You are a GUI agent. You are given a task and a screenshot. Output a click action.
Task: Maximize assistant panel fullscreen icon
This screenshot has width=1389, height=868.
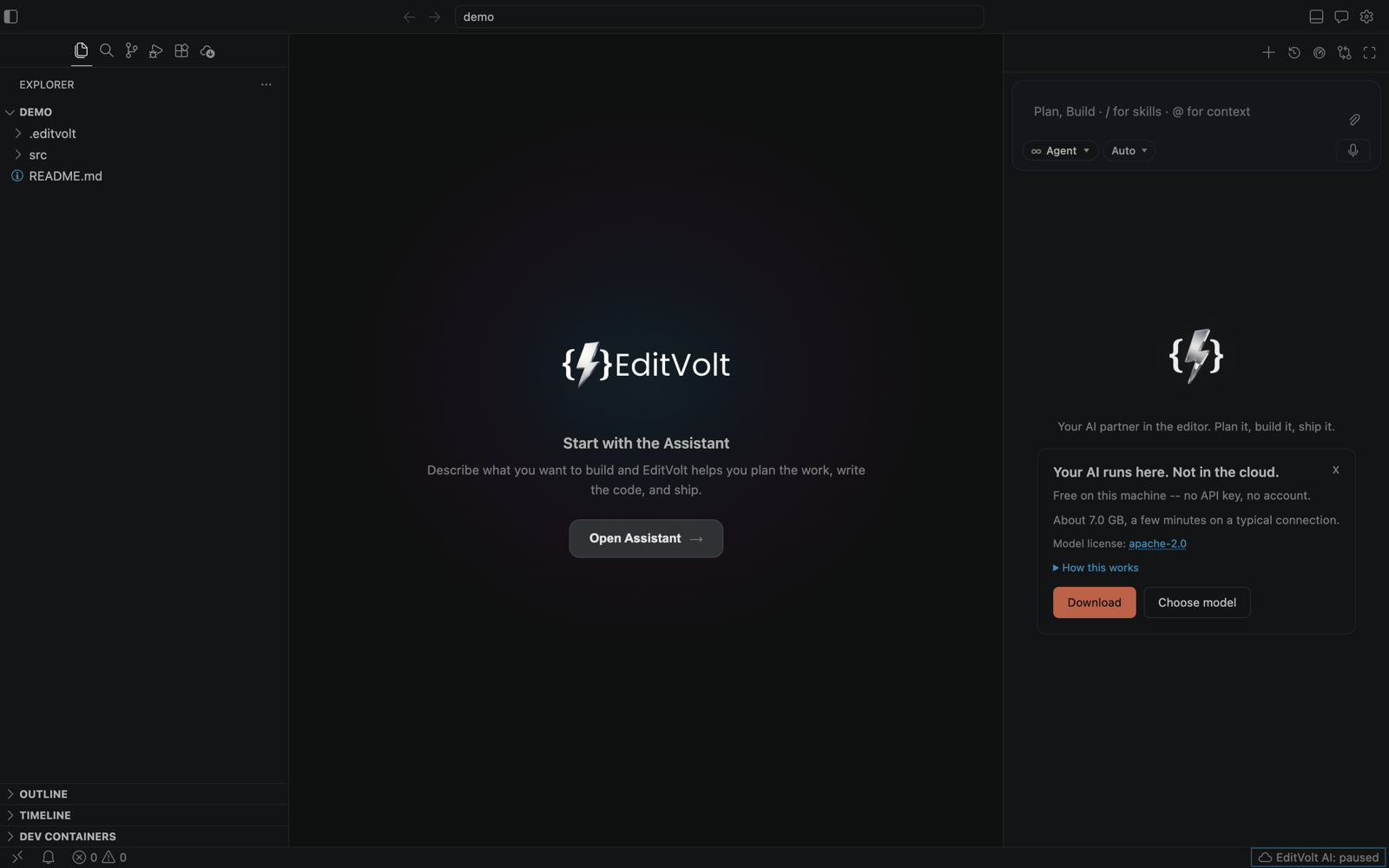(1369, 53)
